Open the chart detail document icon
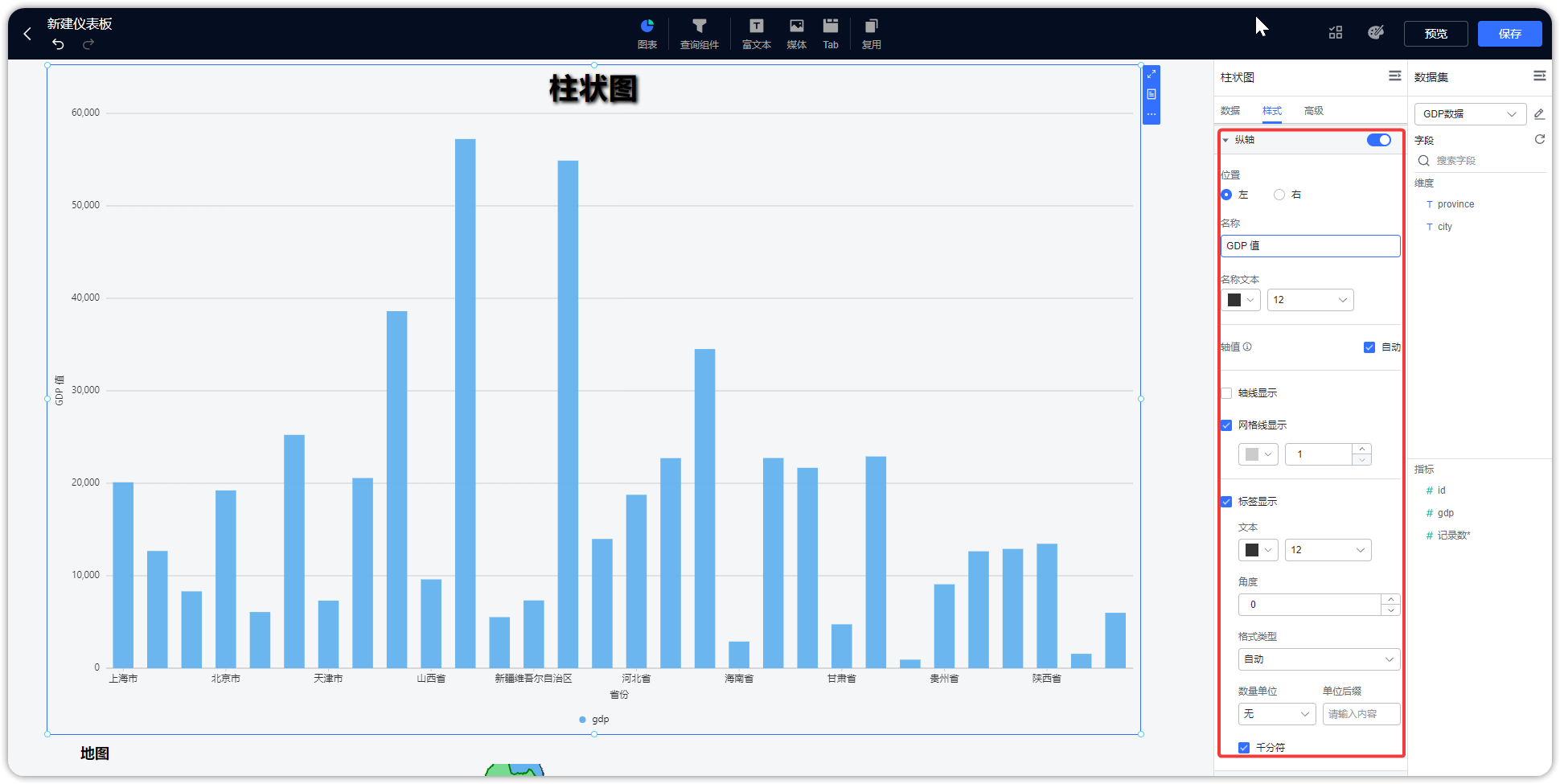This screenshot has height=784, width=1560. tap(1152, 94)
